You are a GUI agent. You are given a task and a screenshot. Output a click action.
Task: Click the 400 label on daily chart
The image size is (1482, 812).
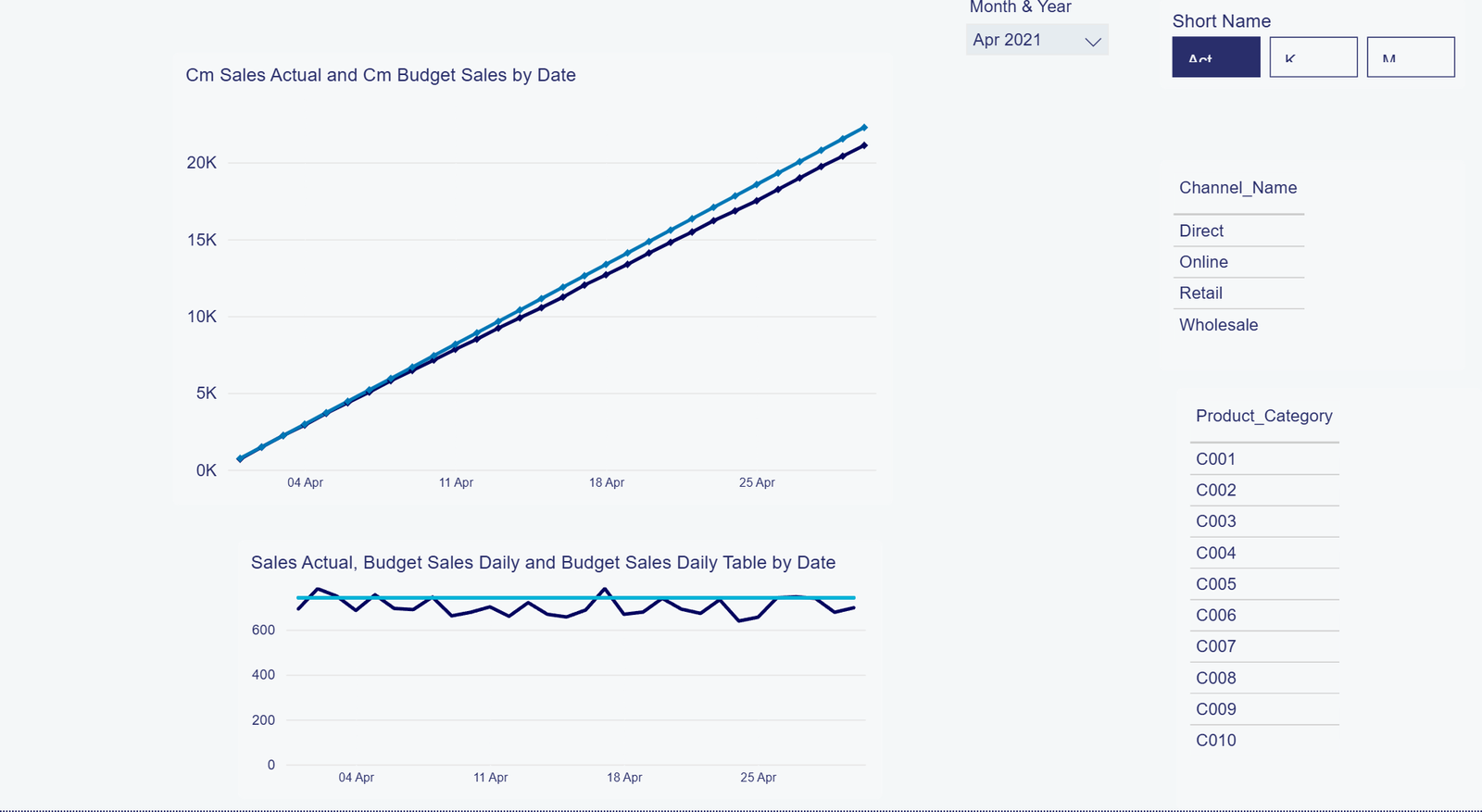pyautogui.click(x=263, y=675)
